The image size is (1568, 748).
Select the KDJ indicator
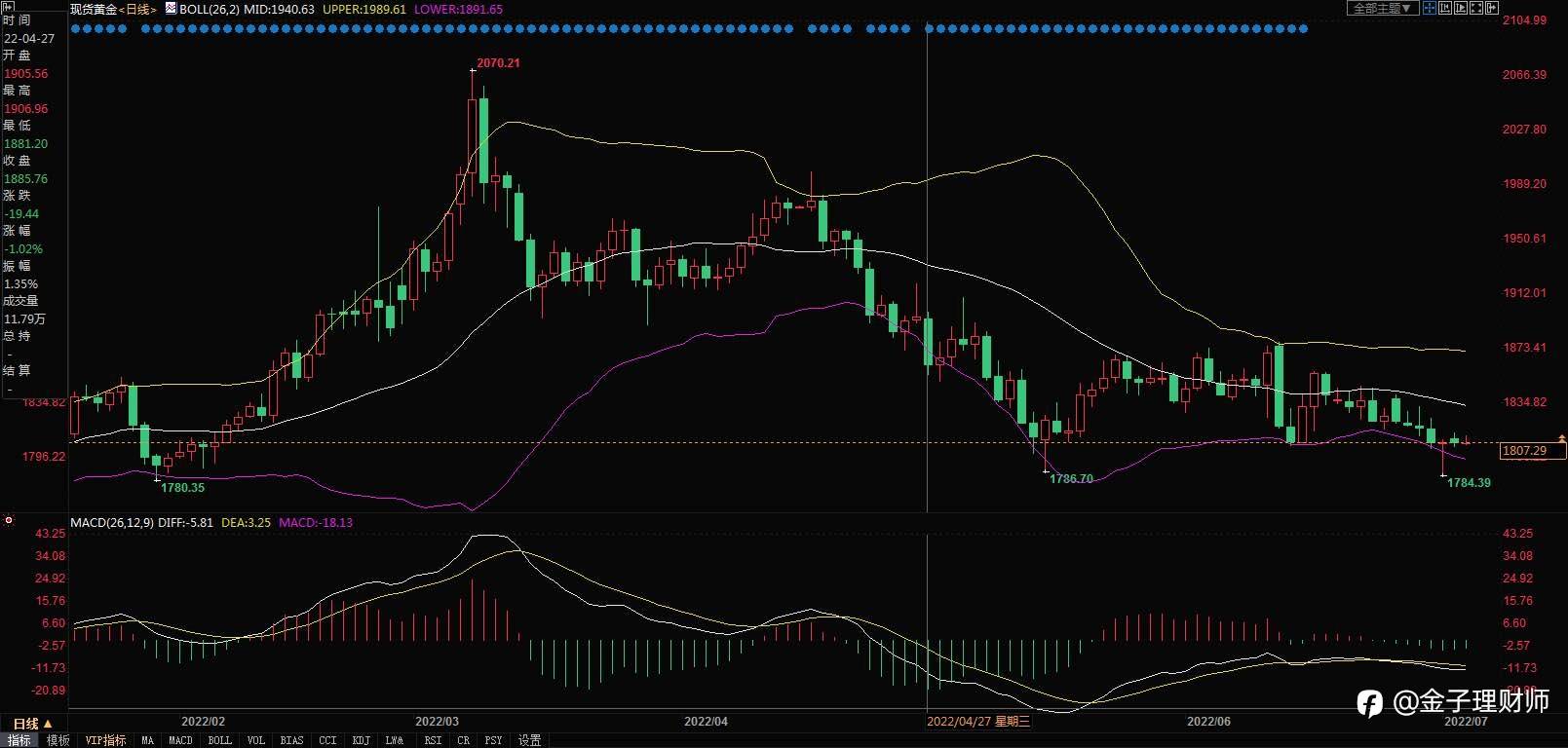coord(361,740)
